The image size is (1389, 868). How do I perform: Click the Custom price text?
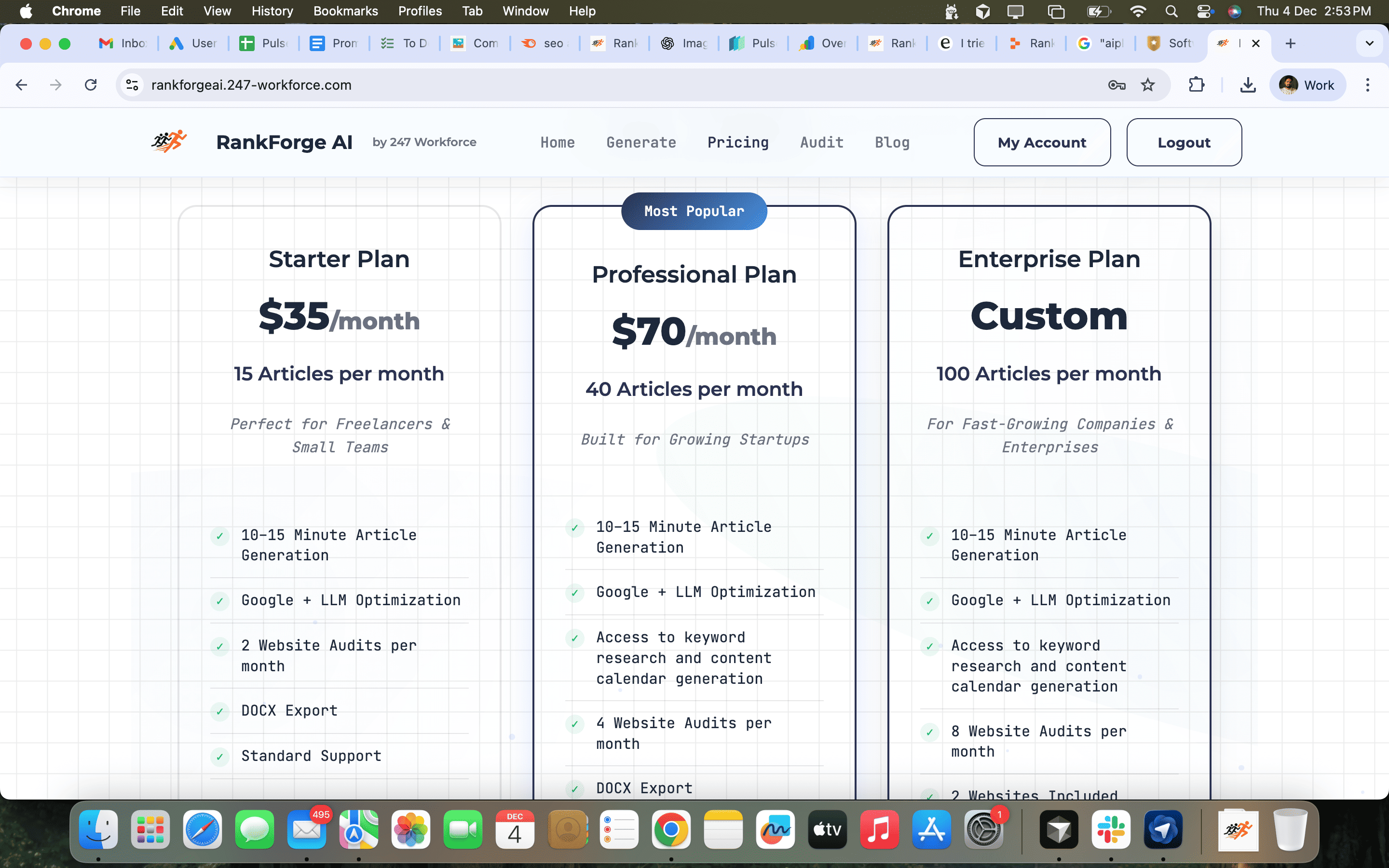[x=1049, y=316]
